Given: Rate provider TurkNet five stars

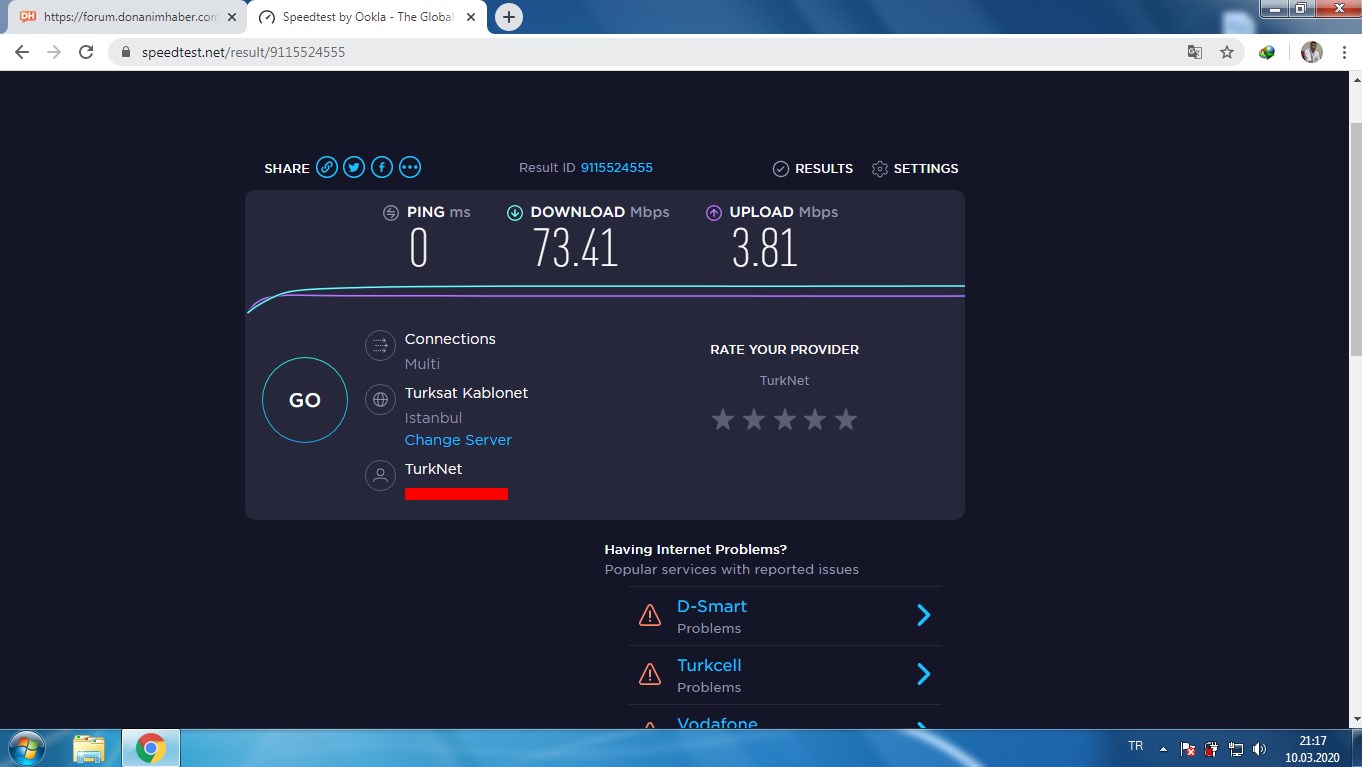Looking at the screenshot, I should pyautogui.click(x=846, y=420).
